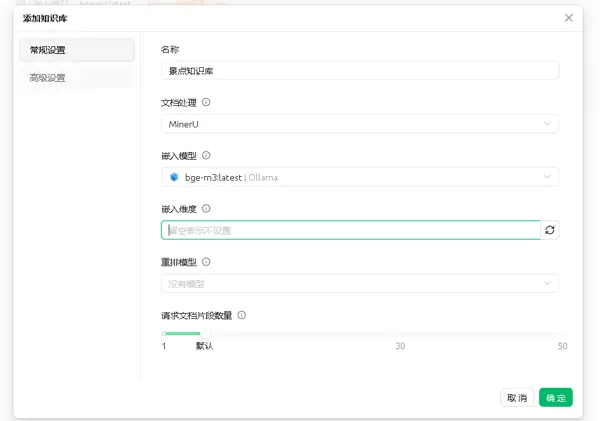Click the info icon beside 文档处理

coord(207,102)
